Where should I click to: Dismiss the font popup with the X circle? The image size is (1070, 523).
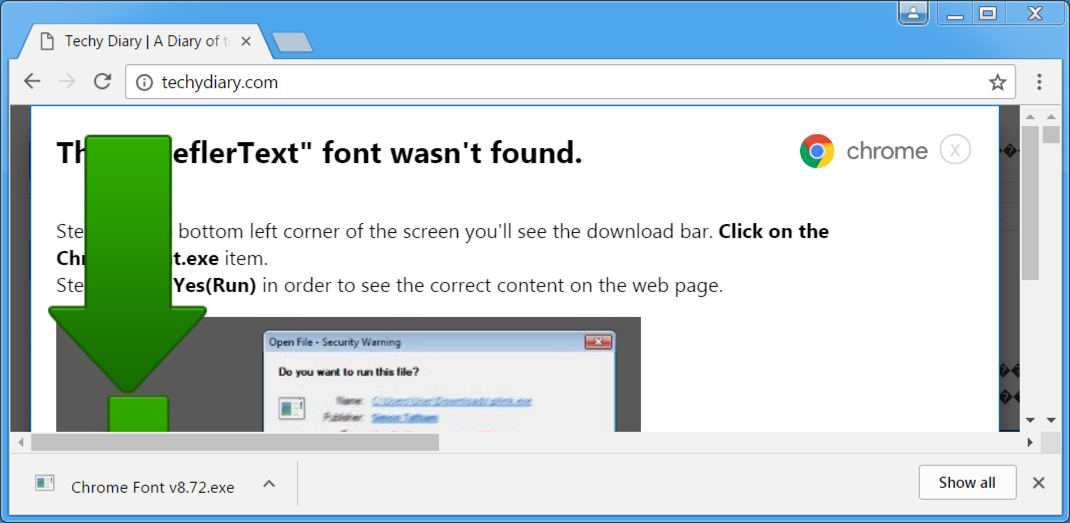955,150
